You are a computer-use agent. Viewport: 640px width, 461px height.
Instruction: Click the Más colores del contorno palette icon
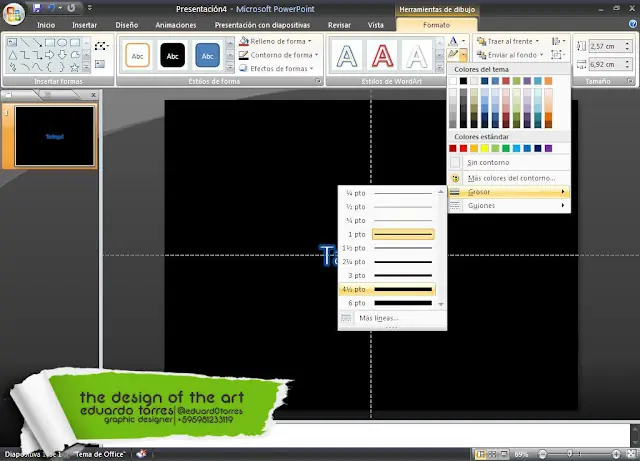point(456,177)
